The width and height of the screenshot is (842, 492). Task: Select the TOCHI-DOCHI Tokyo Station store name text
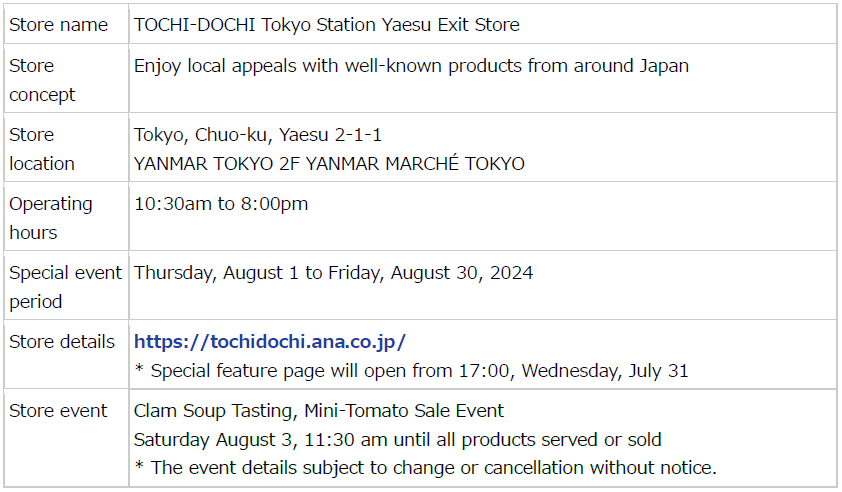click(326, 25)
